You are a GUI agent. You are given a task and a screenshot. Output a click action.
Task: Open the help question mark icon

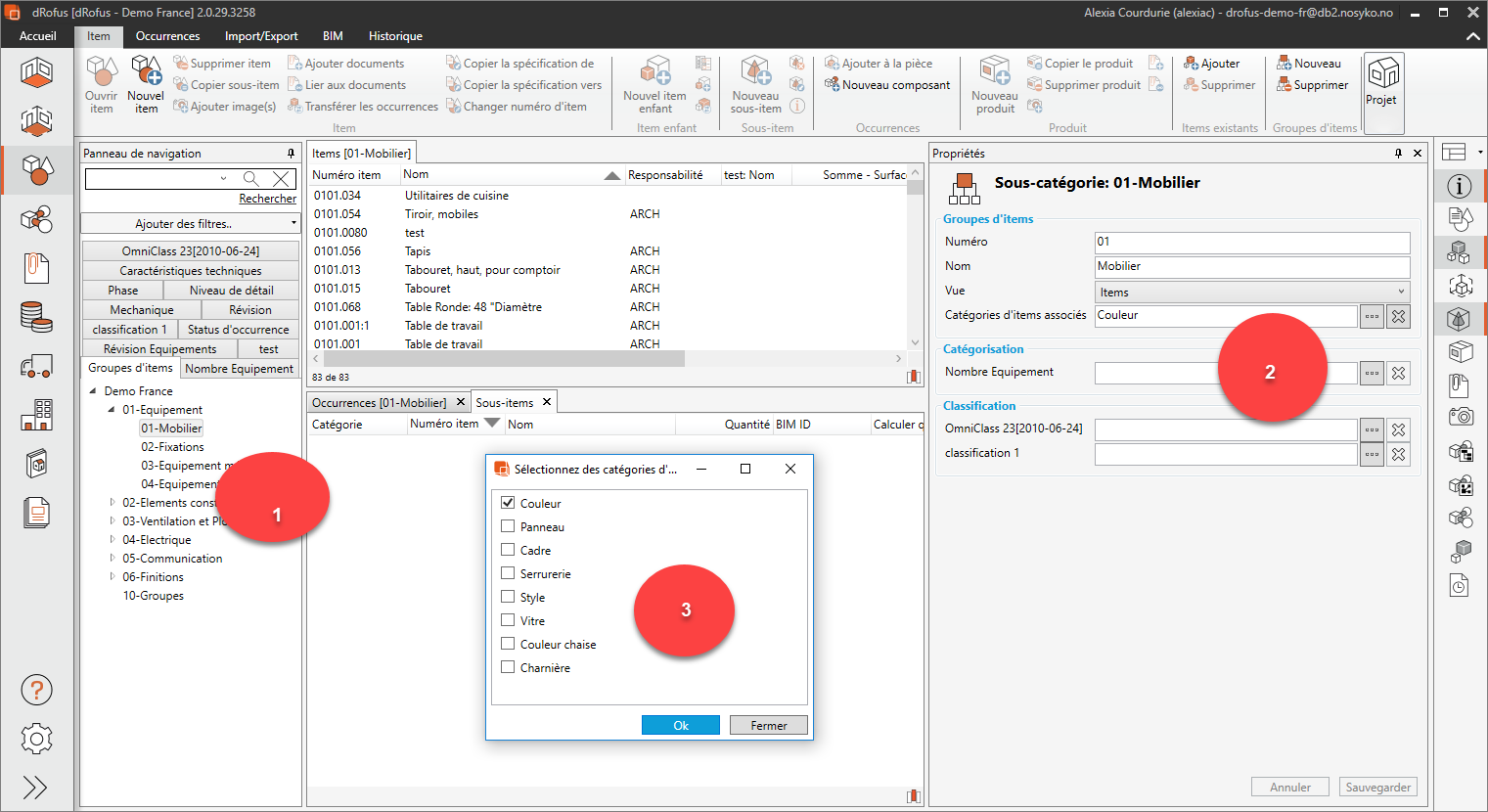[36, 691]
